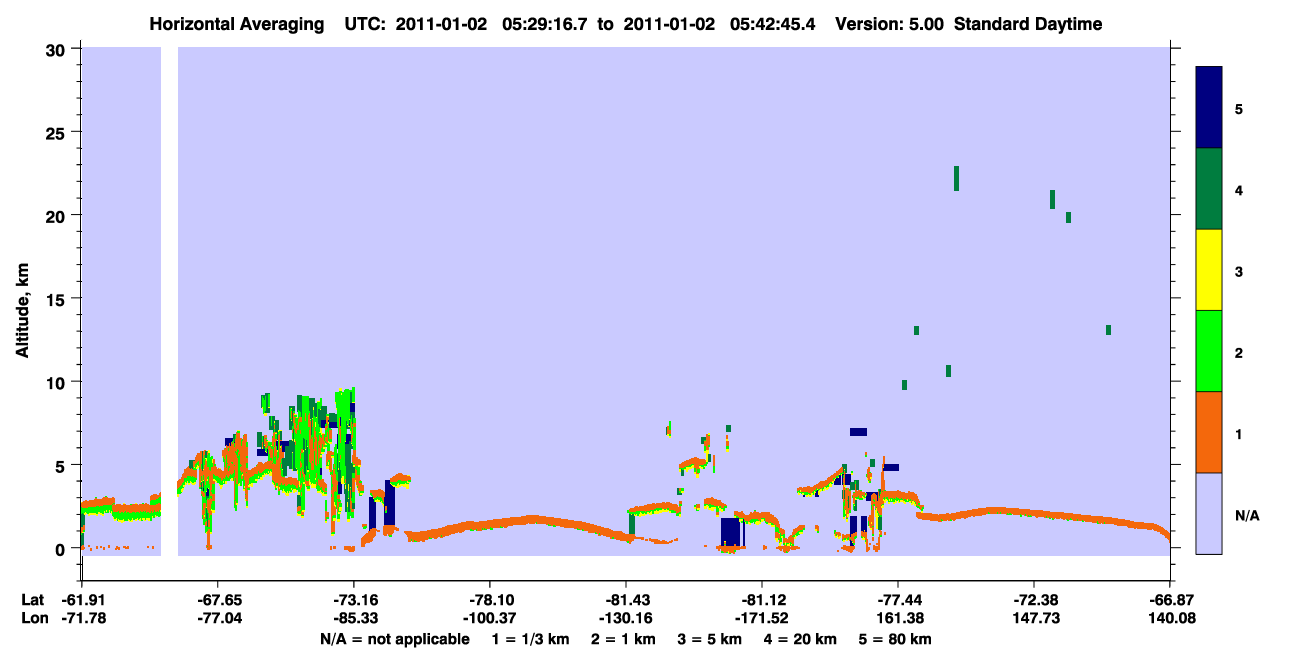Click latitude value -67.65
This screenshot has height=667, width=1300.
(x=217, y=600)
